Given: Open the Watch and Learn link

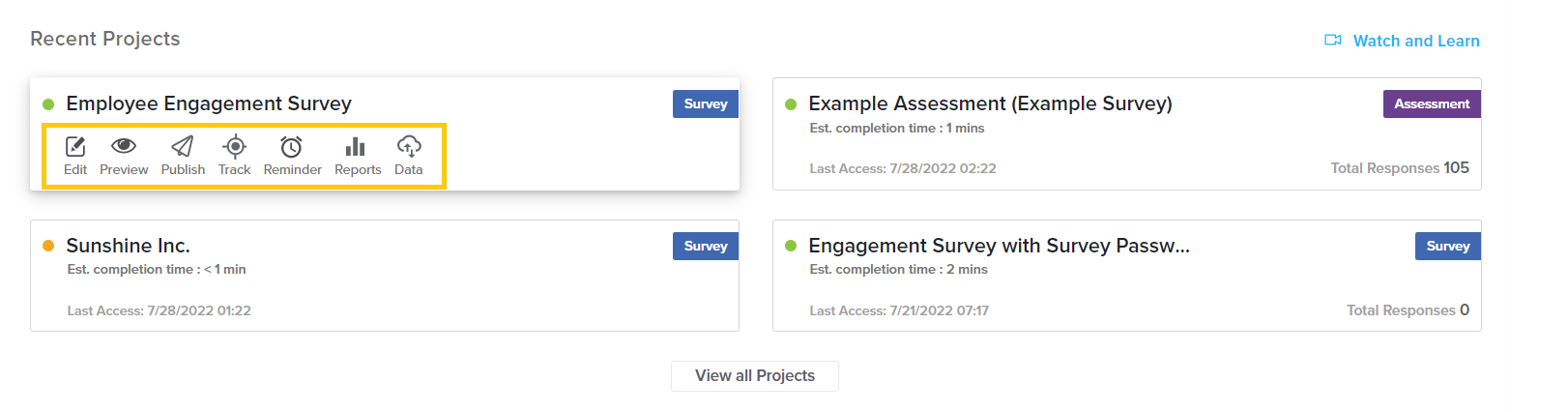Looking at the screenshot, I should pos(1415,41).
